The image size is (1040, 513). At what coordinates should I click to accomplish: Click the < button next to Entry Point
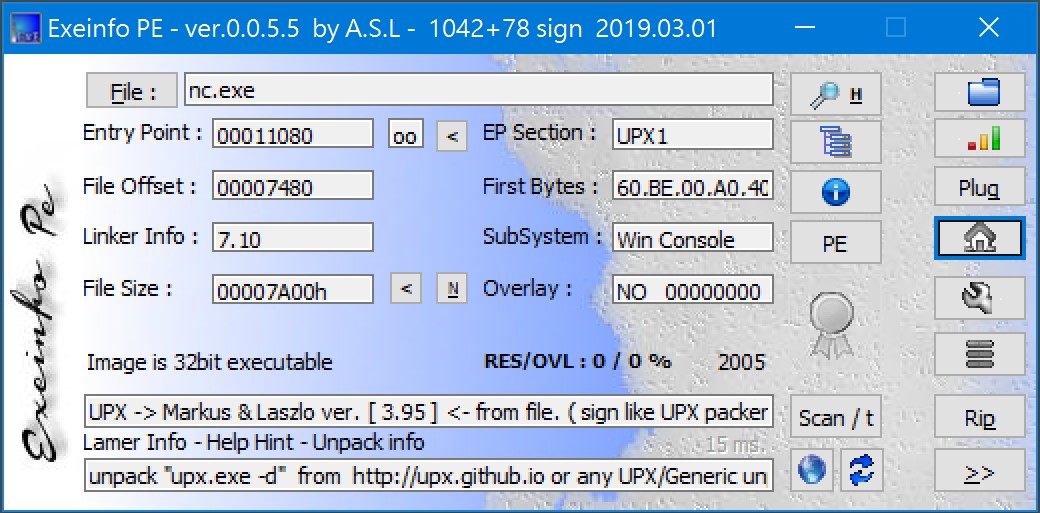pos(452,135)
